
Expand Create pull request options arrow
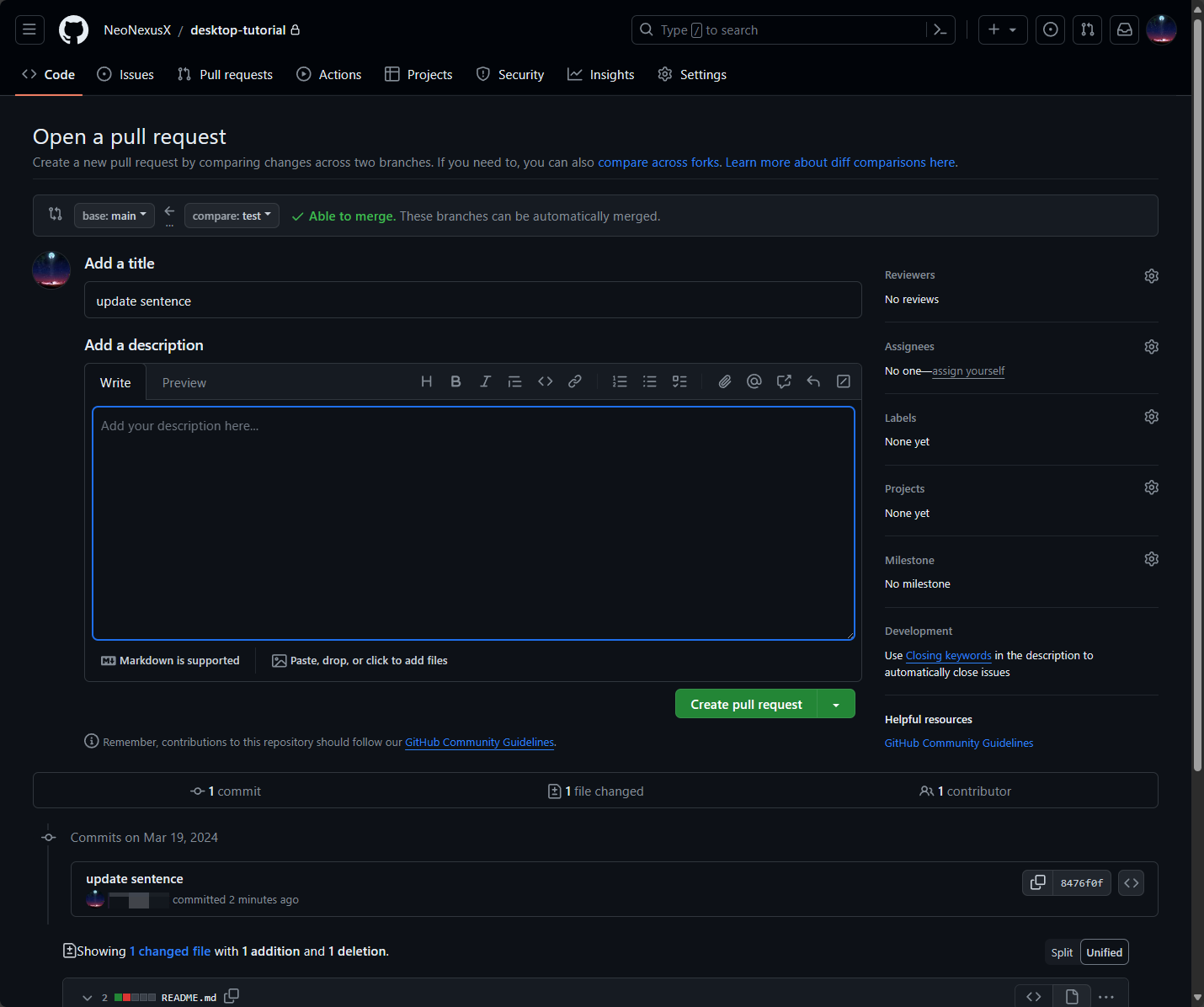coord(836,704)
